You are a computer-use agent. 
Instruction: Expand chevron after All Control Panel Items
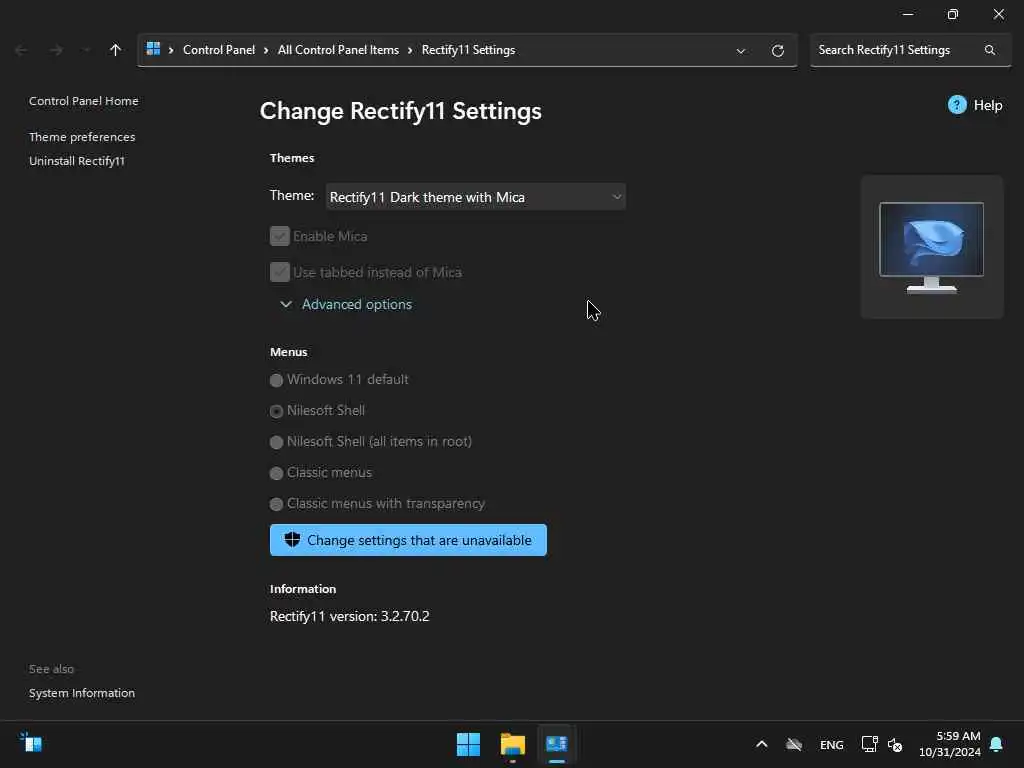410,50
